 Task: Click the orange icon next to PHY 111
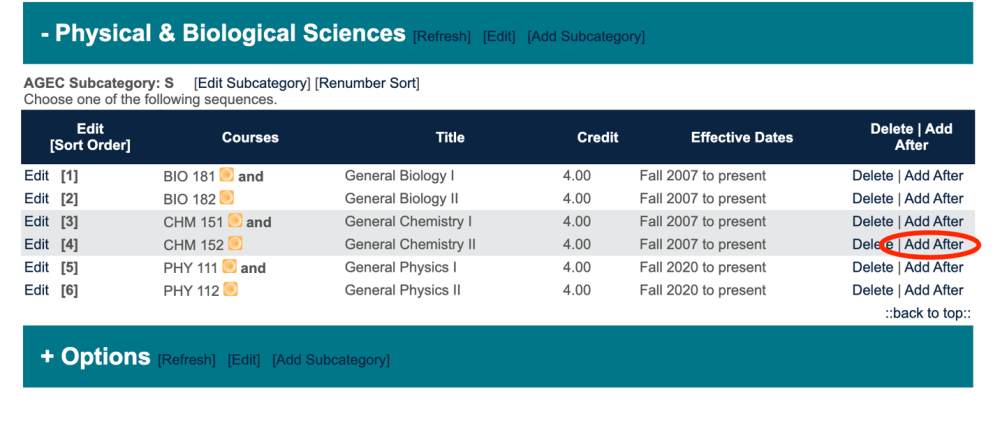[x=230, y=267]
